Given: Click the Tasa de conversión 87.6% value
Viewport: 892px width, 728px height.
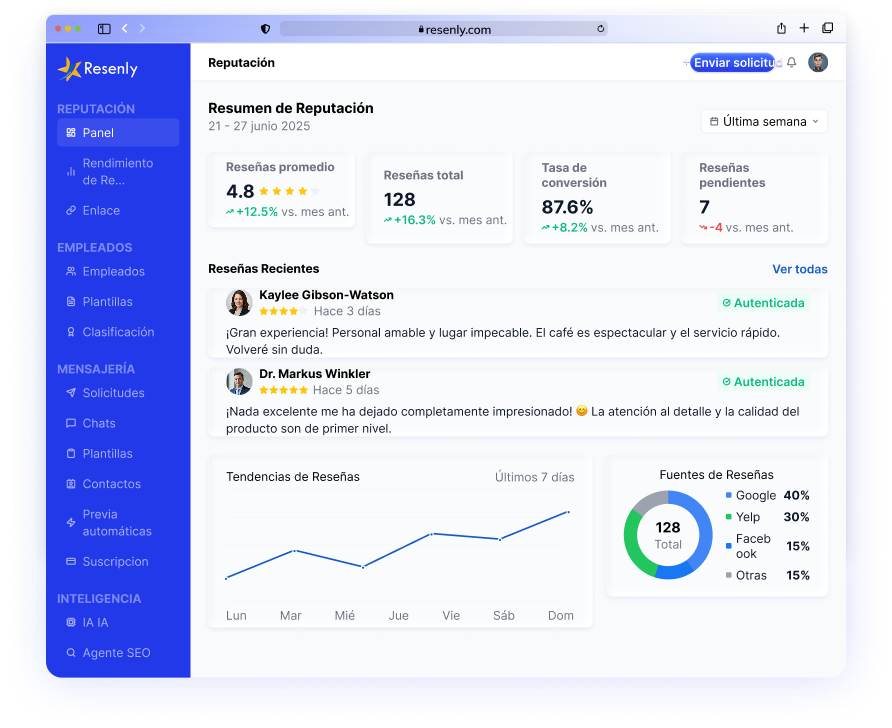Looking at the screenshot, I should tap(567, 207).
